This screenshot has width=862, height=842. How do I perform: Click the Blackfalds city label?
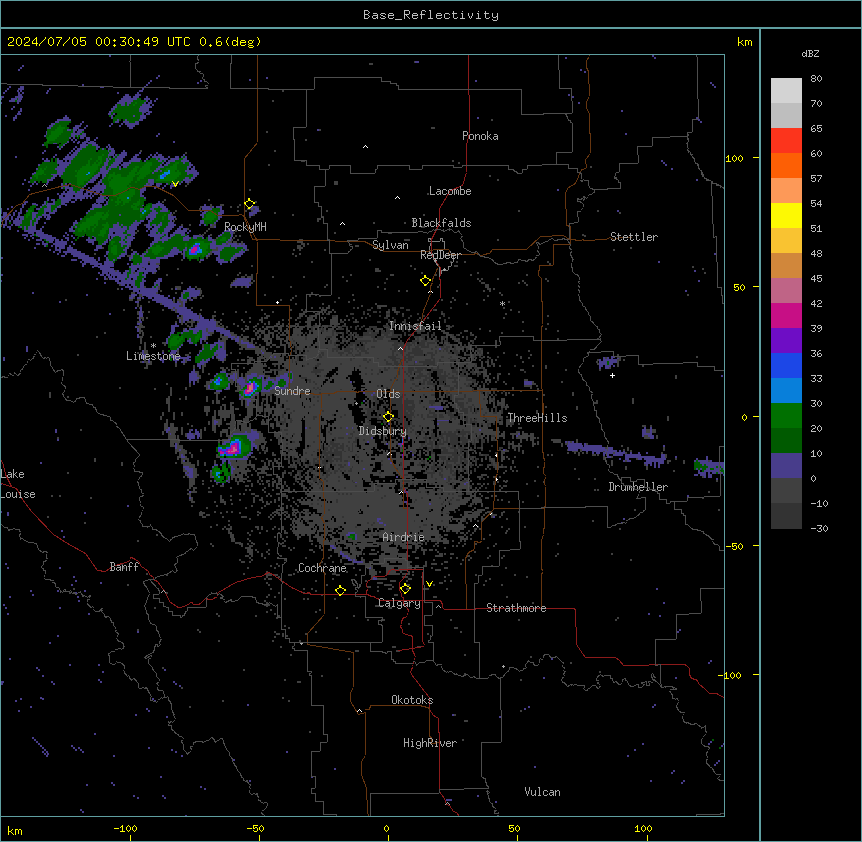441,223
